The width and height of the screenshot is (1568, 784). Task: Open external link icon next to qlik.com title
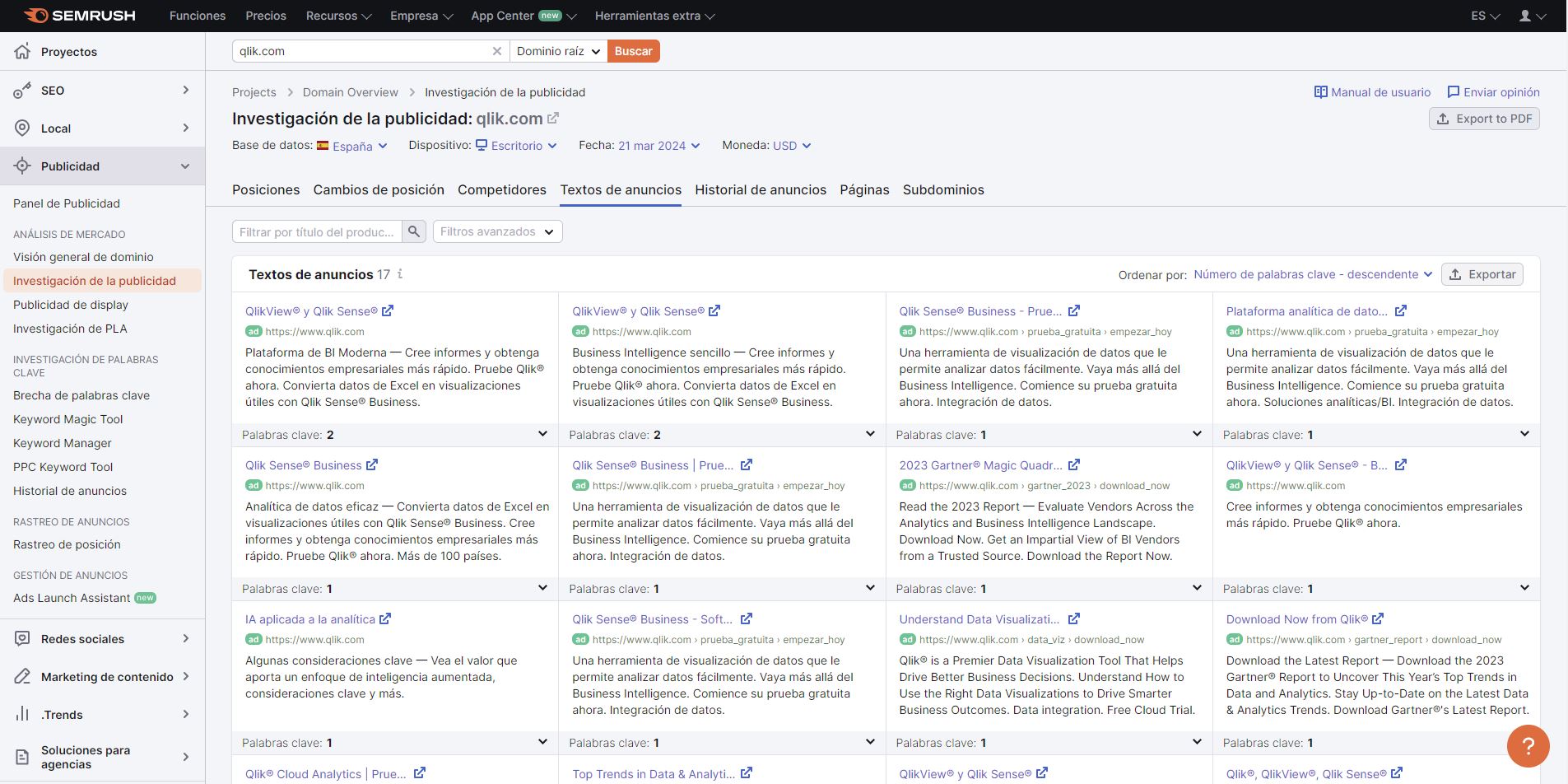coord(553,119)
